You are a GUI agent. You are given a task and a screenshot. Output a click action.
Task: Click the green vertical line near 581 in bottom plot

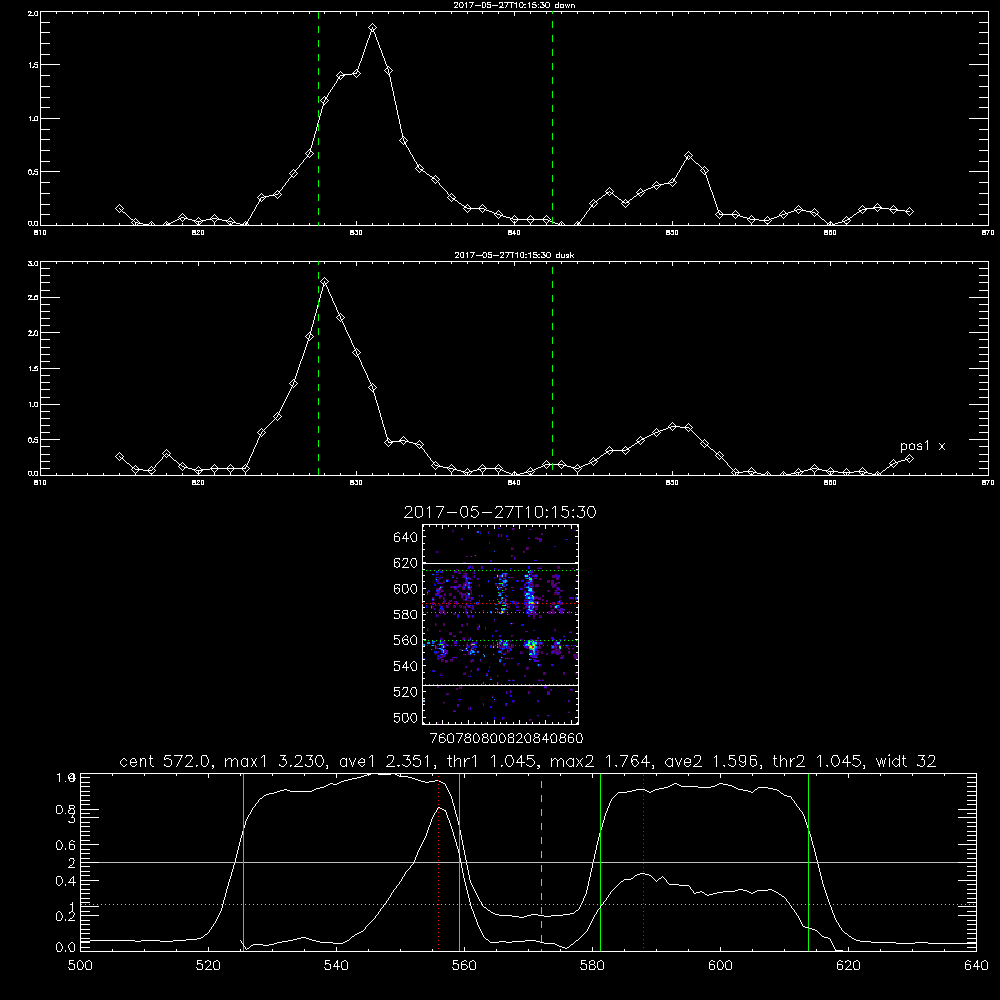tap(600, 862)
